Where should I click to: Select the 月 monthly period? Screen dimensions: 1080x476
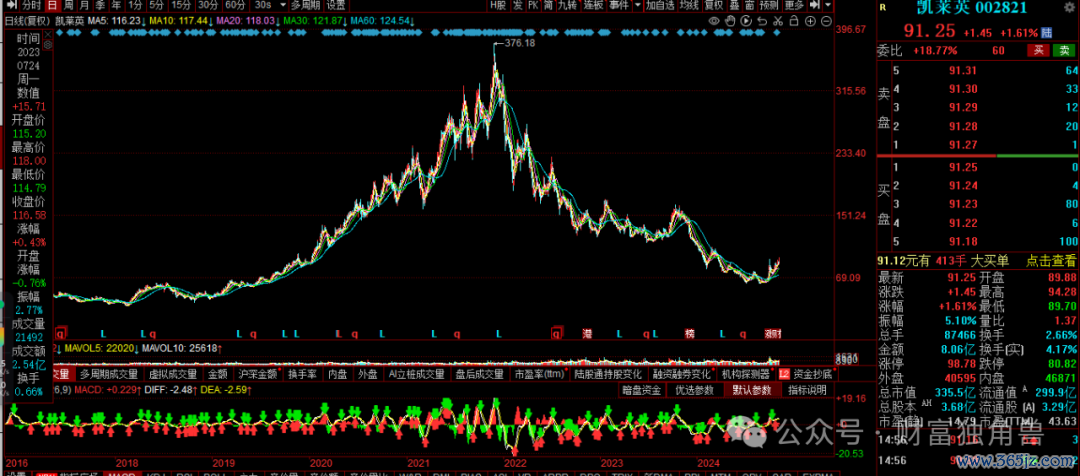pos(84,6)
